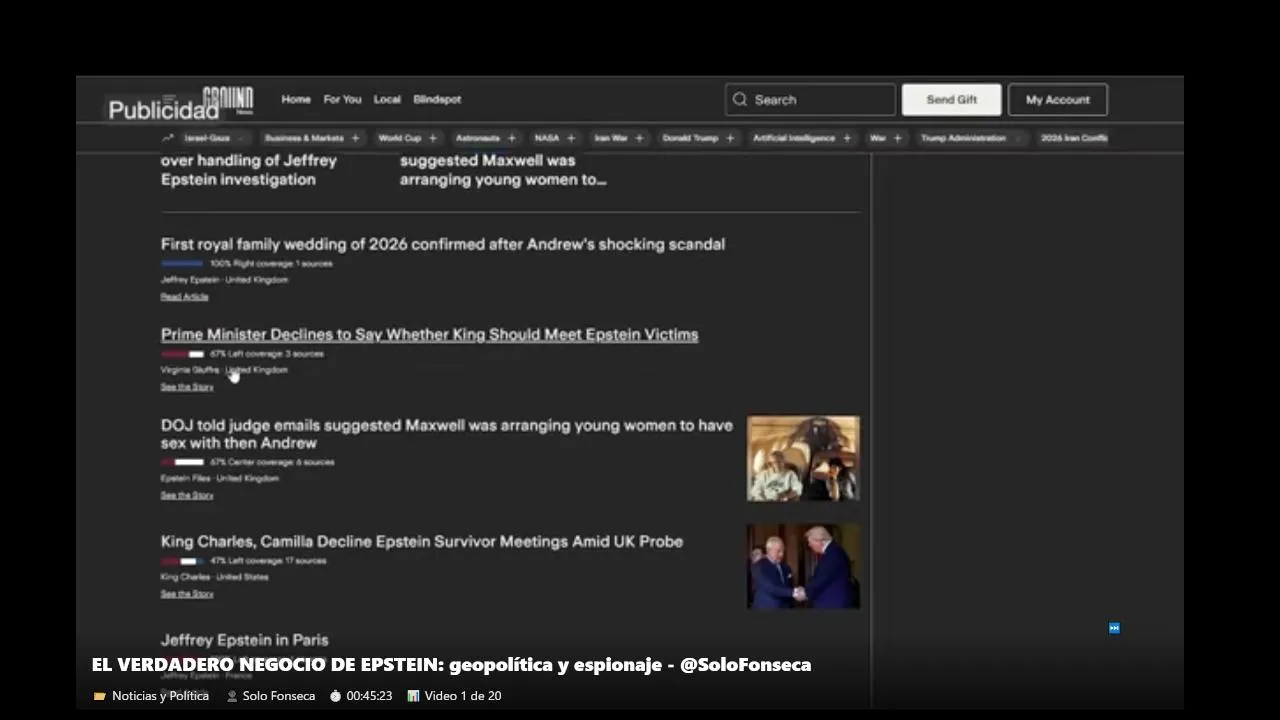Open My Account
Image resolution: width=1280 pixels, height=720 pixels.
point(1058,99)
